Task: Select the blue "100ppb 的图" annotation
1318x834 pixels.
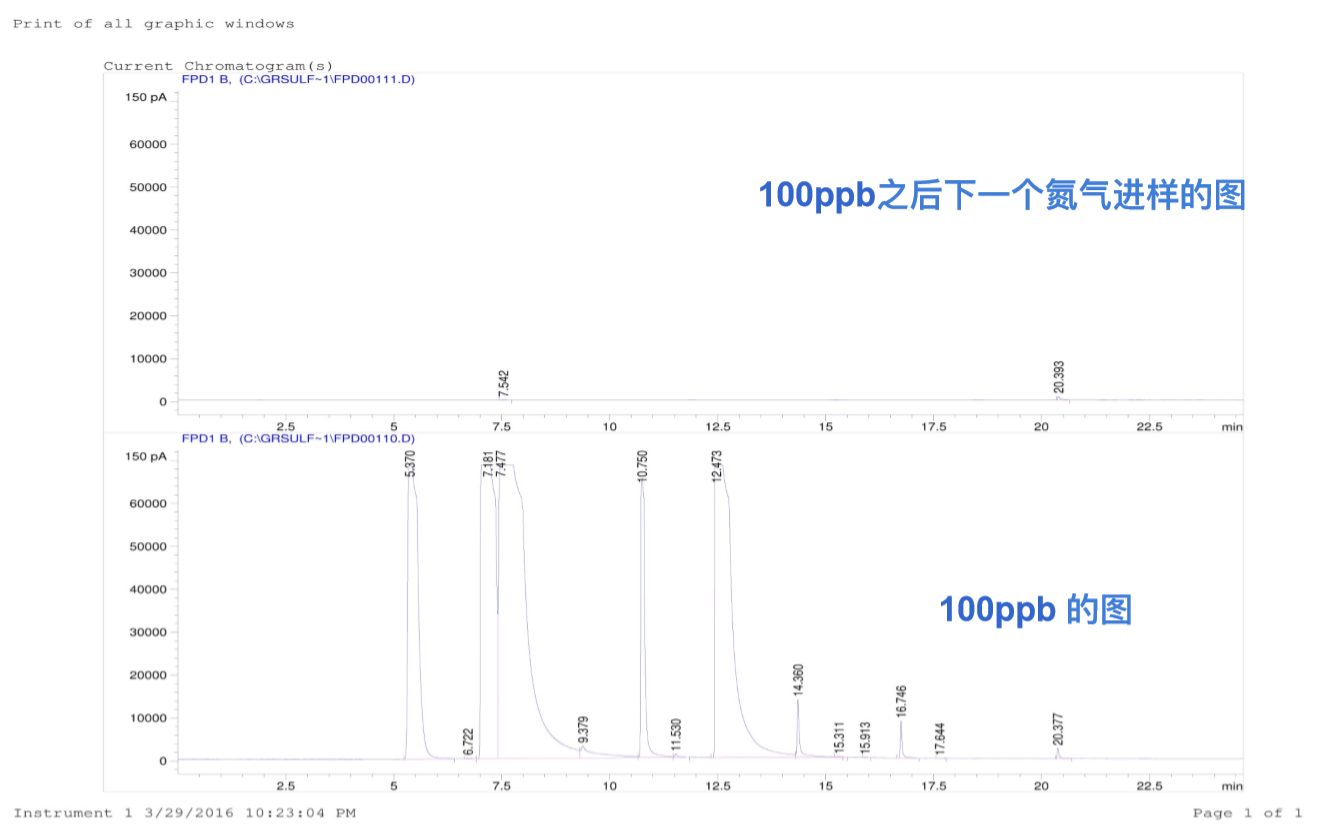Action: [x=1035, y=609]
